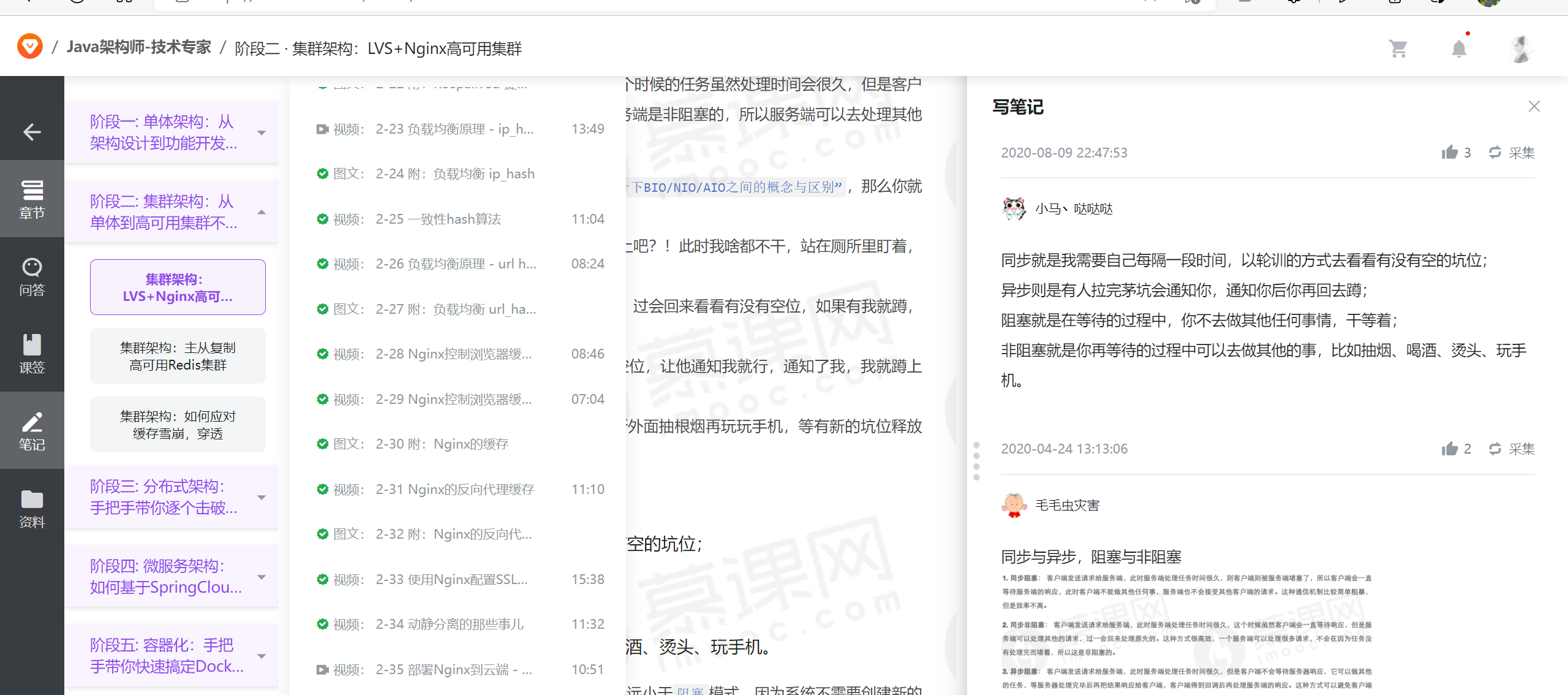1568x695 pixels.
Task: Expand the 阶段五 容器化 section
Action: click(x=262, y=655)
